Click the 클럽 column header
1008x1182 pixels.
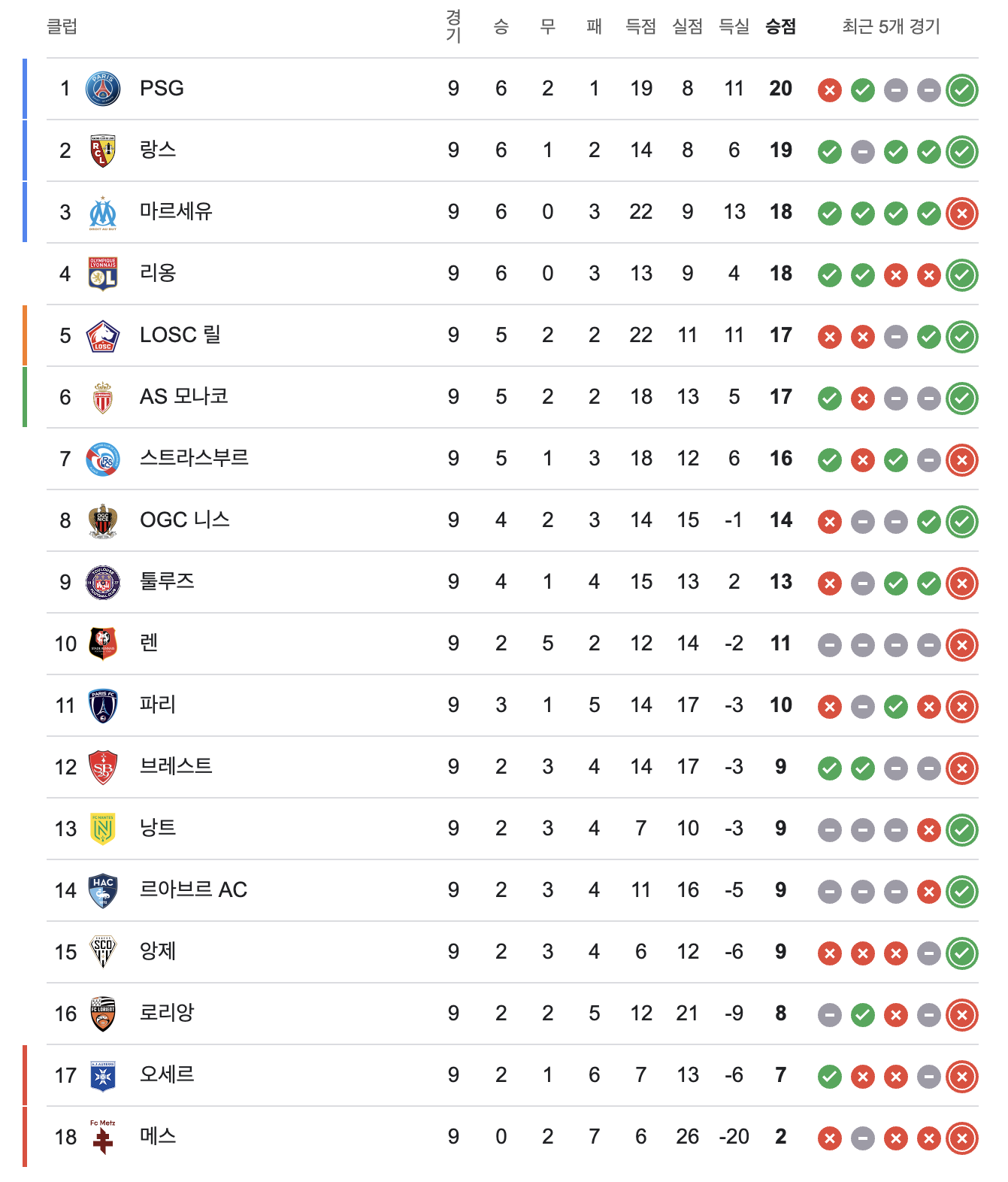coord(62,27)
